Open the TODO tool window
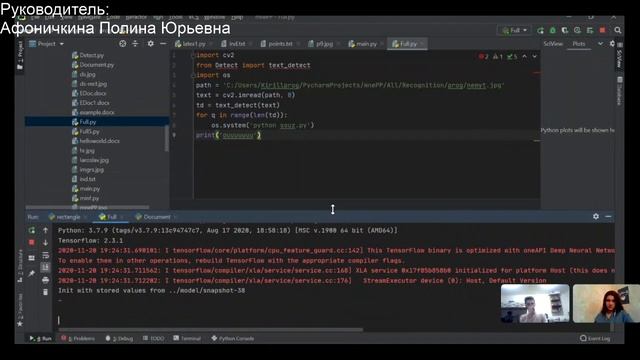 click(153, 338)
